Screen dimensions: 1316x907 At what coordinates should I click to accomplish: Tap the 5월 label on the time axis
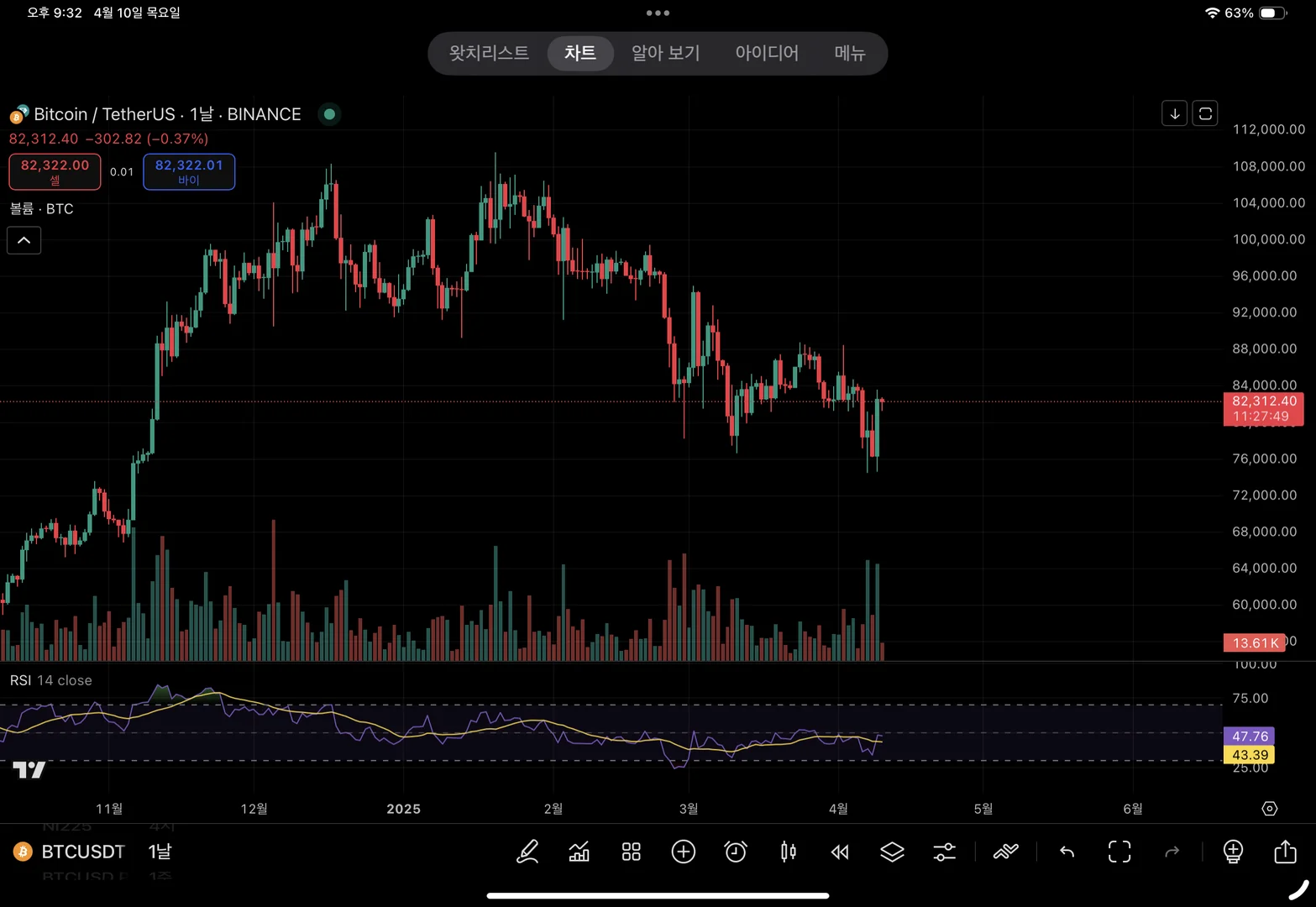click(x=983, y=809)
